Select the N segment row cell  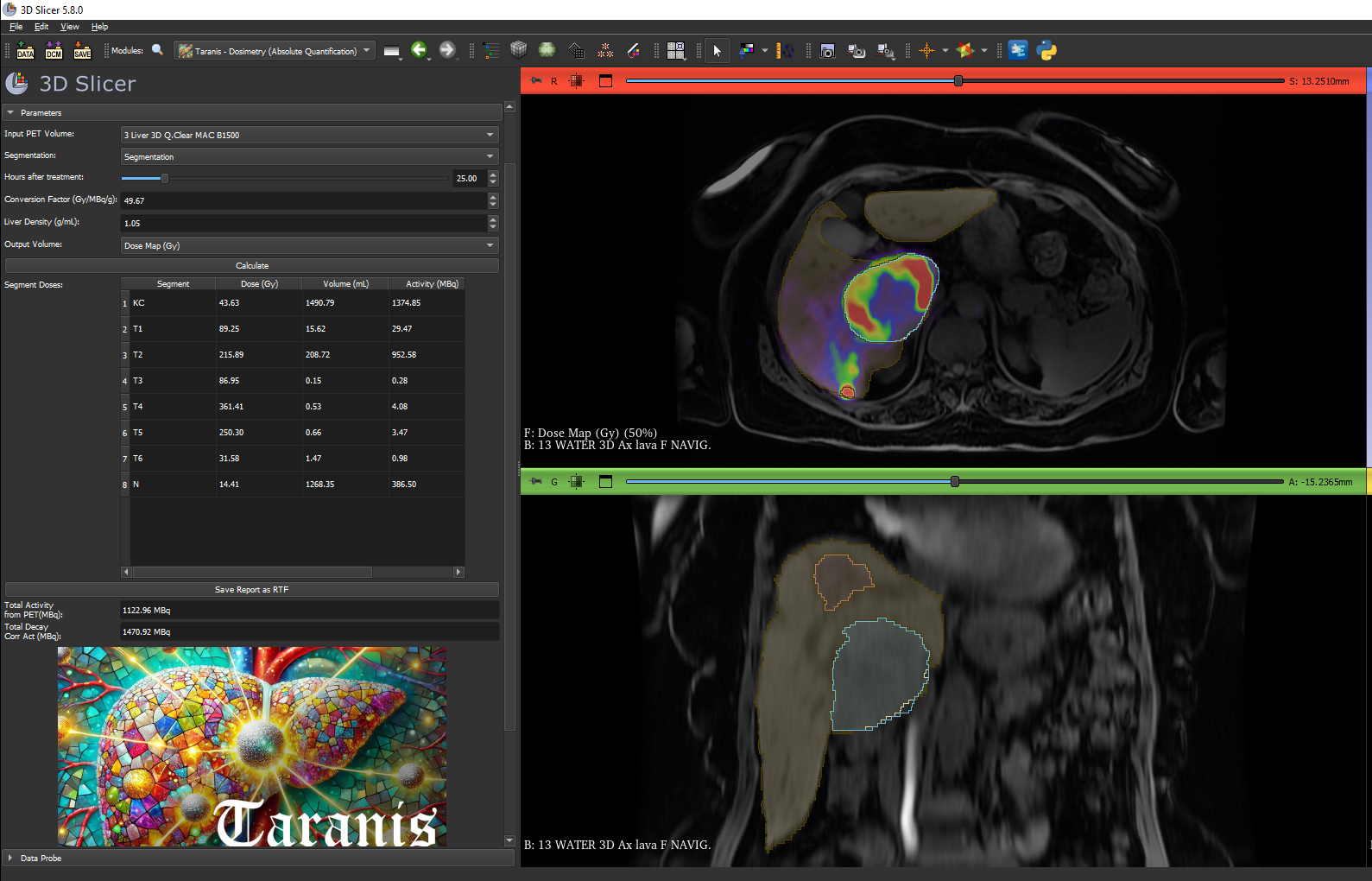click(173, 485)
